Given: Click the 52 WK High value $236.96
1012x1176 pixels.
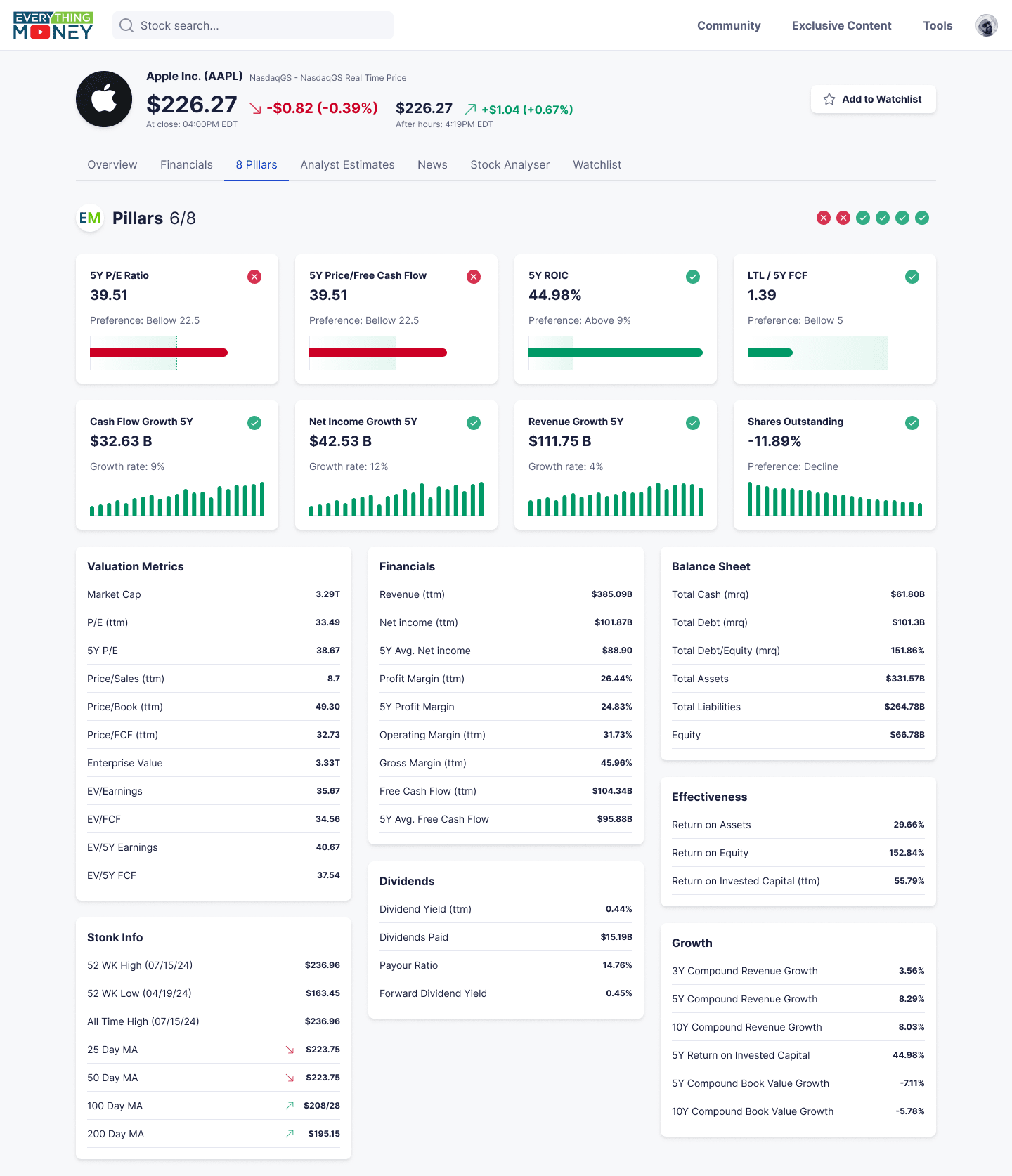Looking at the screenshot, I should coord(323,965).
